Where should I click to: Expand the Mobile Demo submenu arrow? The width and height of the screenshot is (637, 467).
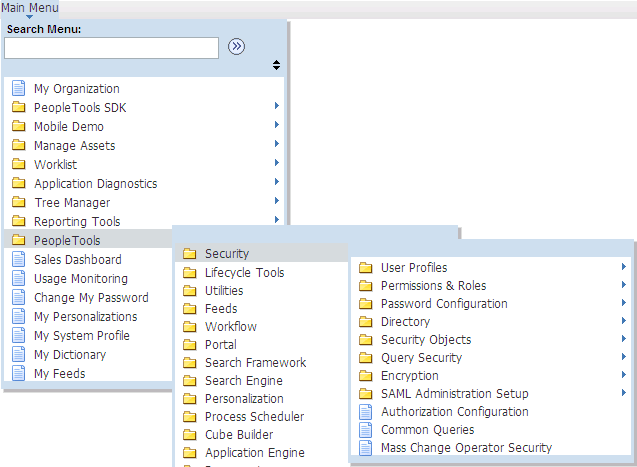(x=277, y=125)
